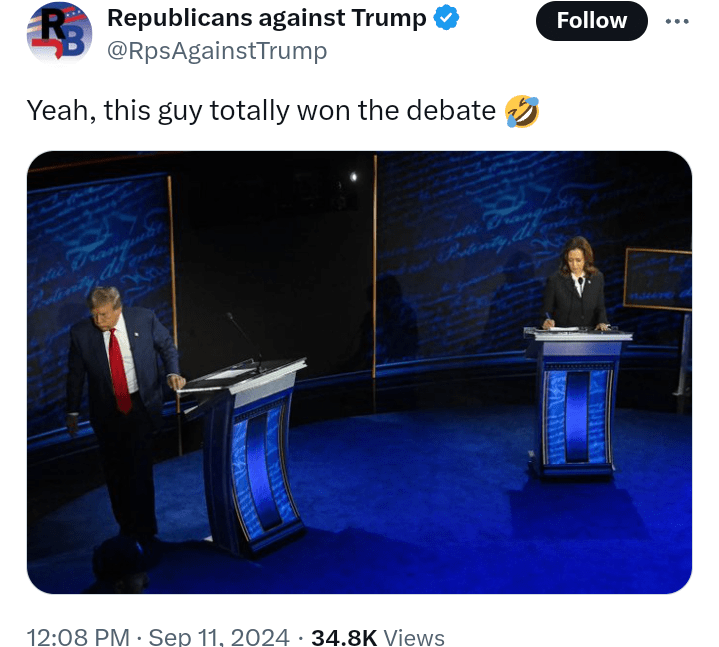Open the Republicans against Trump display name

(x=266, y=18)
